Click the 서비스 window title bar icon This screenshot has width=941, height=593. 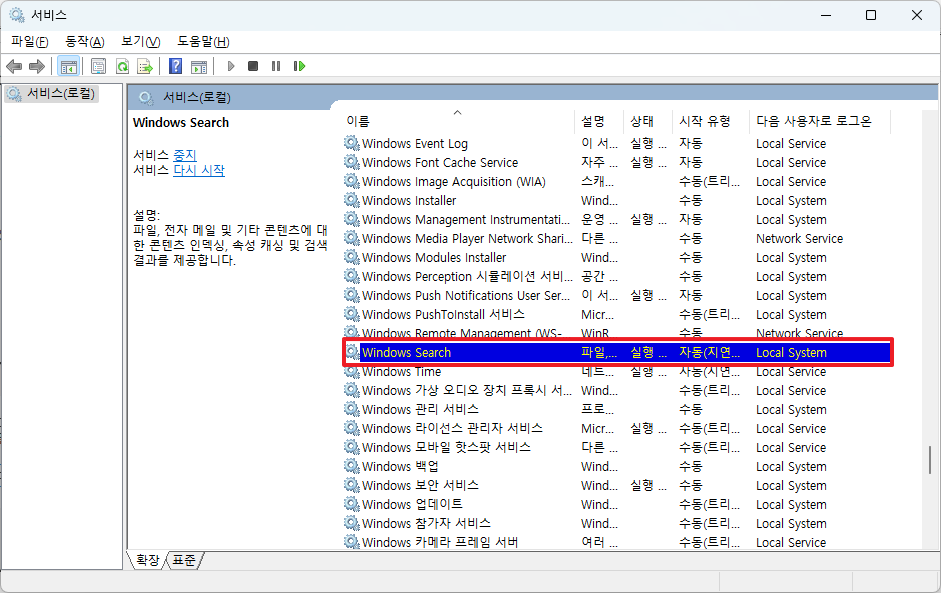click(x=16, y=14)
